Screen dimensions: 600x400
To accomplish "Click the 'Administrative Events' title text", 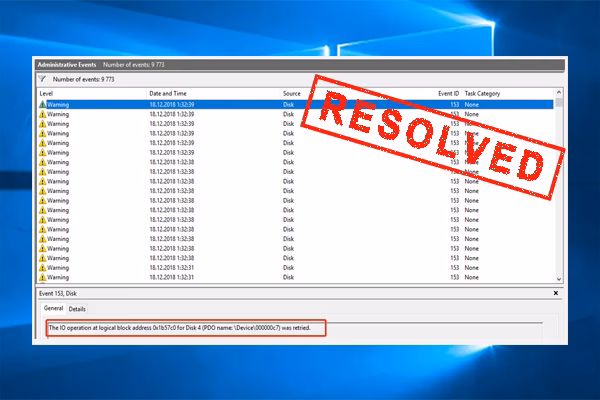I will coord(67,65).
